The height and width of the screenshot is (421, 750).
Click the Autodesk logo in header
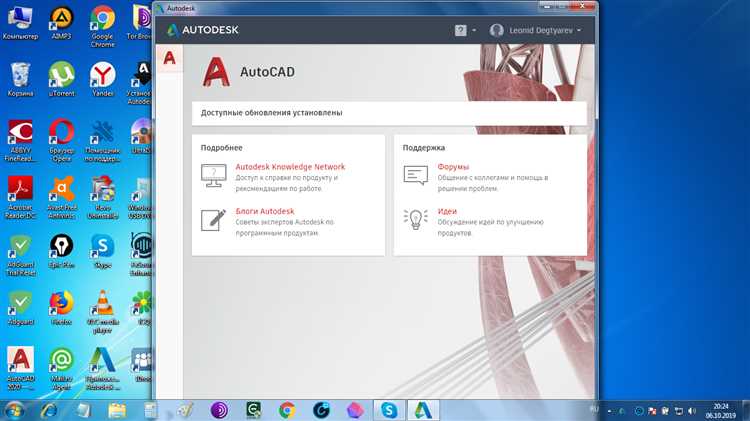(203, 30)
